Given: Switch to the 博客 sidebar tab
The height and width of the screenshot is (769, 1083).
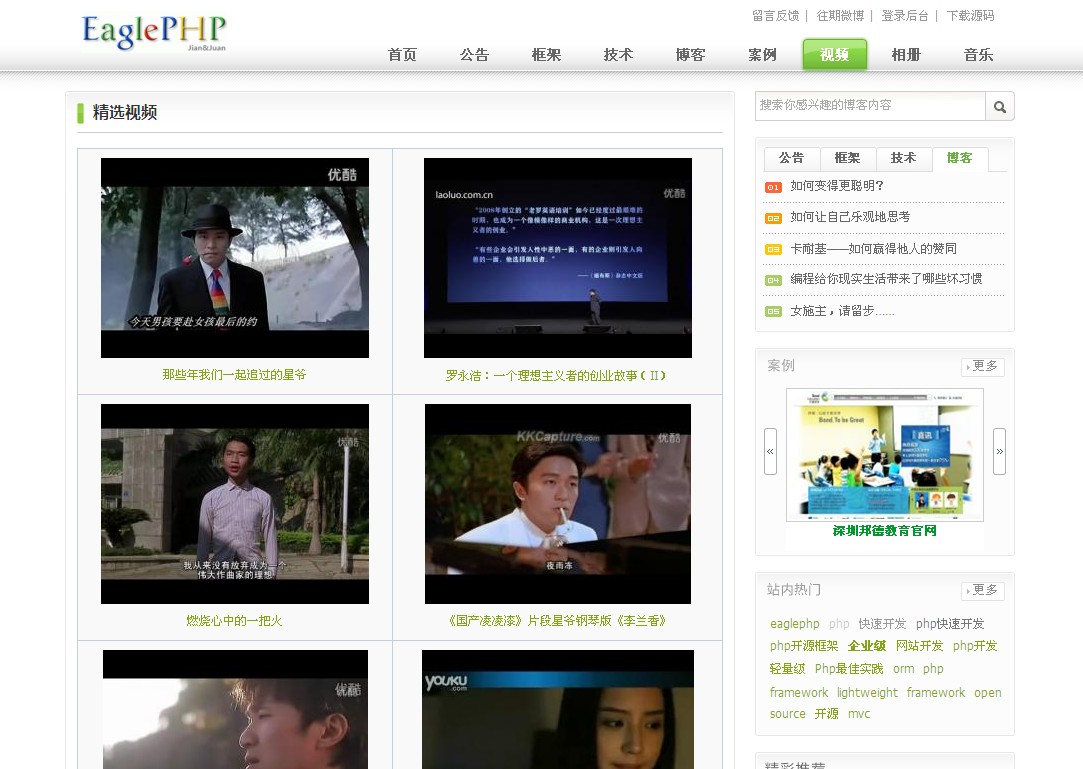Looking at the screenshot, I should 959,158.
